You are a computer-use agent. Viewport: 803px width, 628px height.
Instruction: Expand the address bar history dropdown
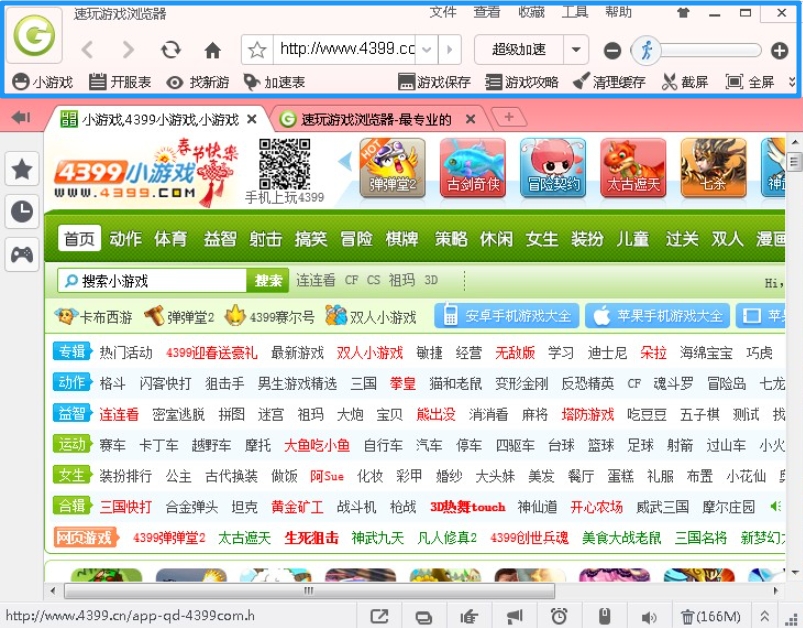pos(427,50)
